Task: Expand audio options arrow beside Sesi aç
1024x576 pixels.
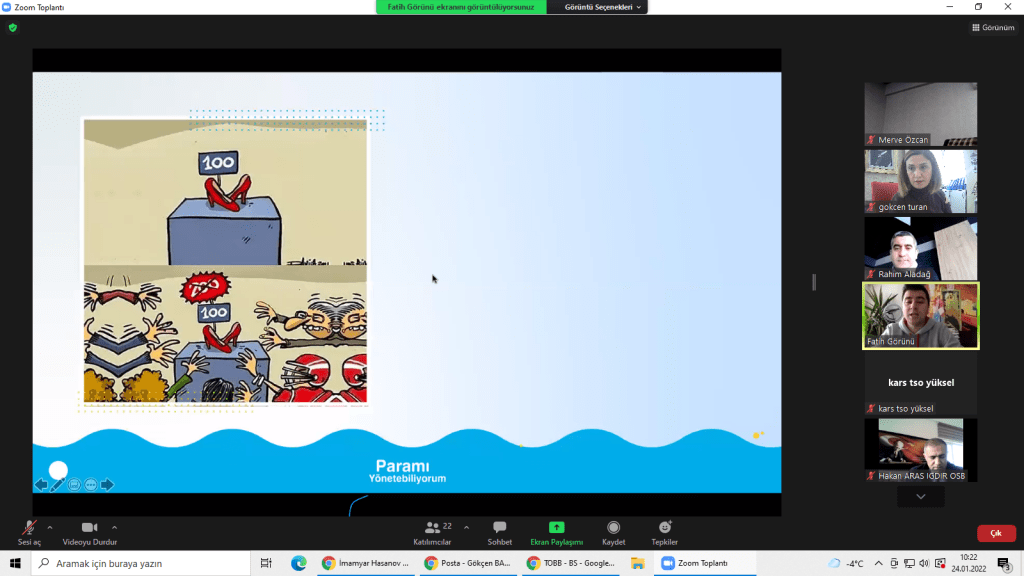Action: [50, 527]
